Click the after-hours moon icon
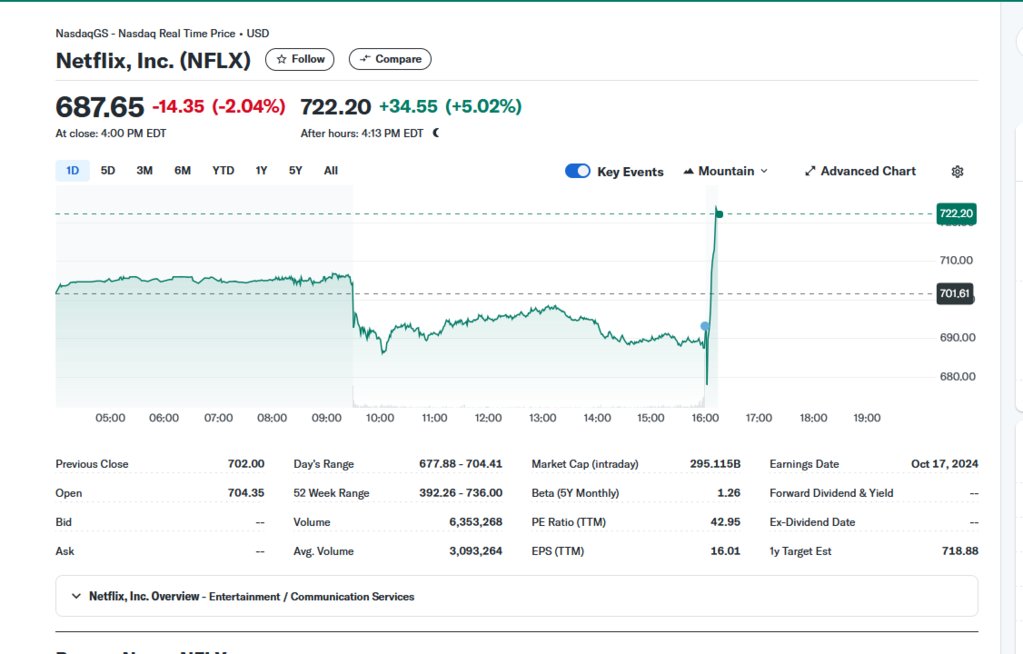This screenshot has height=654, width=1023. click(x=436, y=133)
